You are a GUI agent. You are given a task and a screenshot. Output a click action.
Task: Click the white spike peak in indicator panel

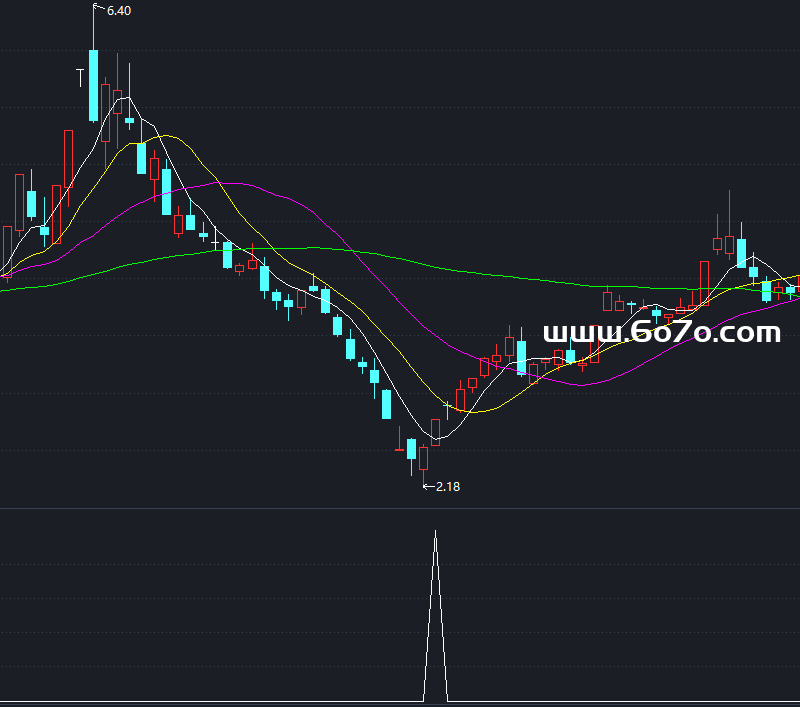tap(435, 533)
